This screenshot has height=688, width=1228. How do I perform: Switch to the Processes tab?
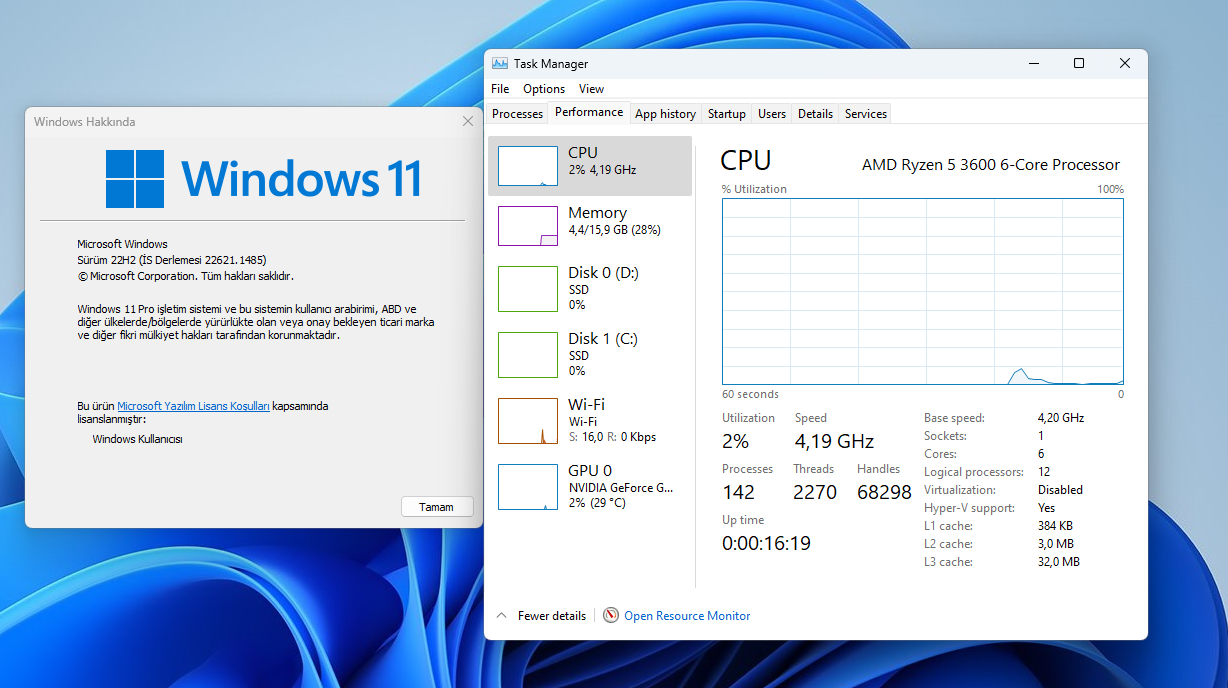pyautogui.click(x=518, y=114)
